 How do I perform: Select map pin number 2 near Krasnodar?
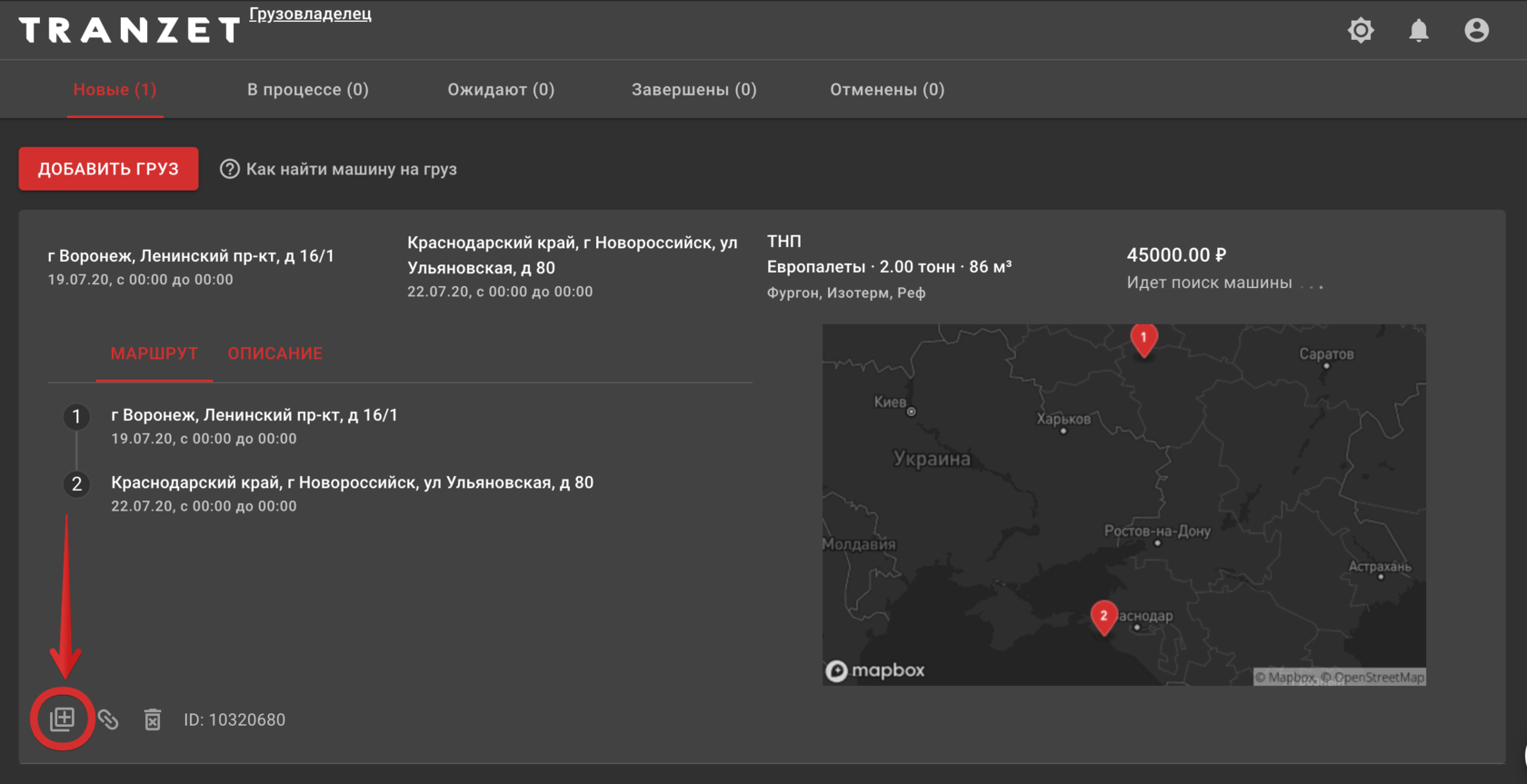(1103, 618)
